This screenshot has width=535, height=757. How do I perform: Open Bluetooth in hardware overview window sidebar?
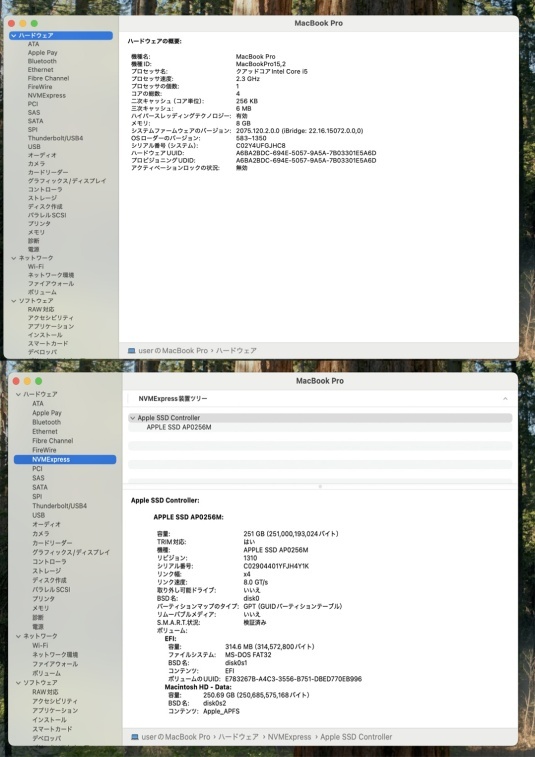pyautogui.click(x=42, y=61)
